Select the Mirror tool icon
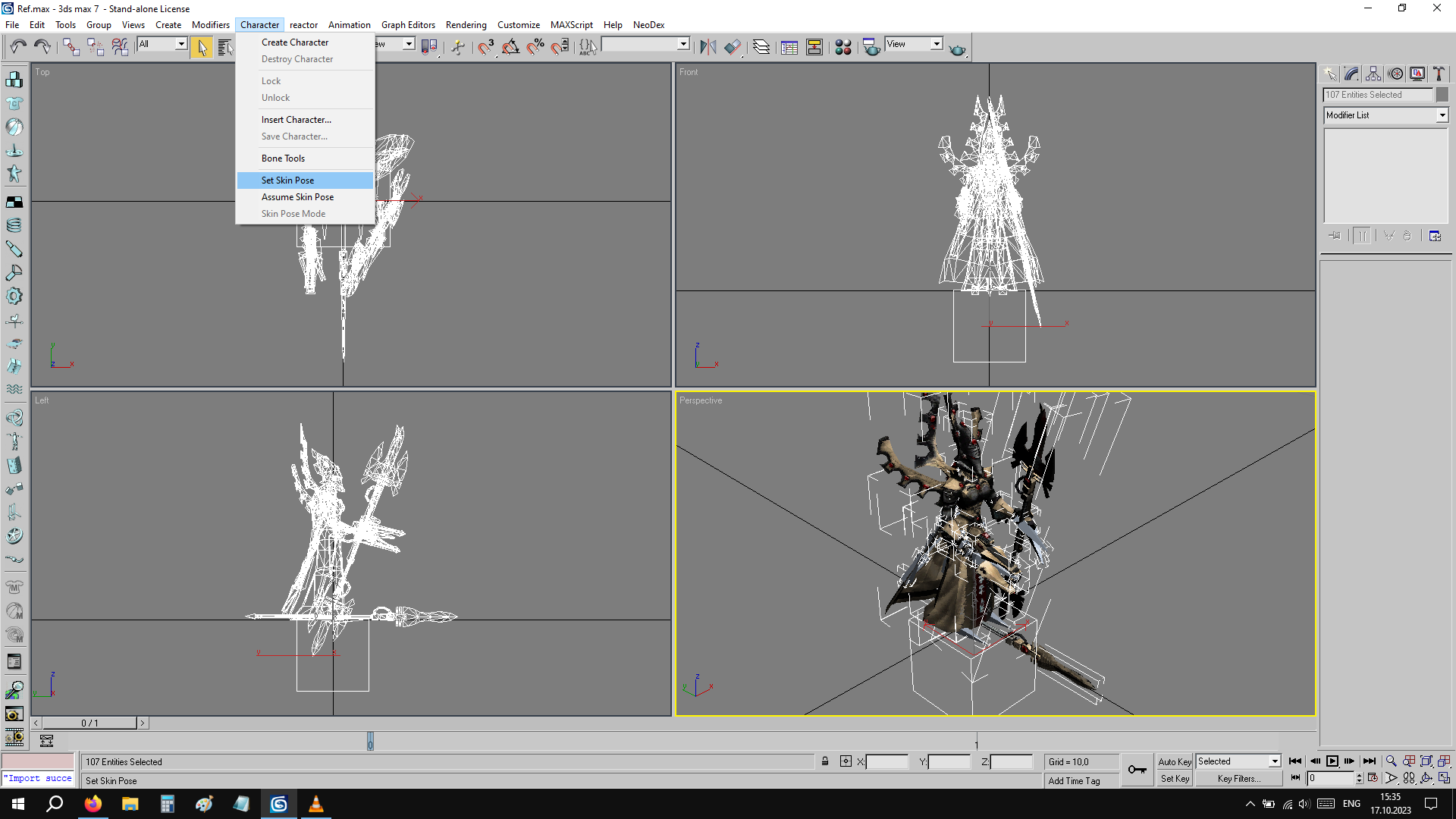 [x=708, y=47]
